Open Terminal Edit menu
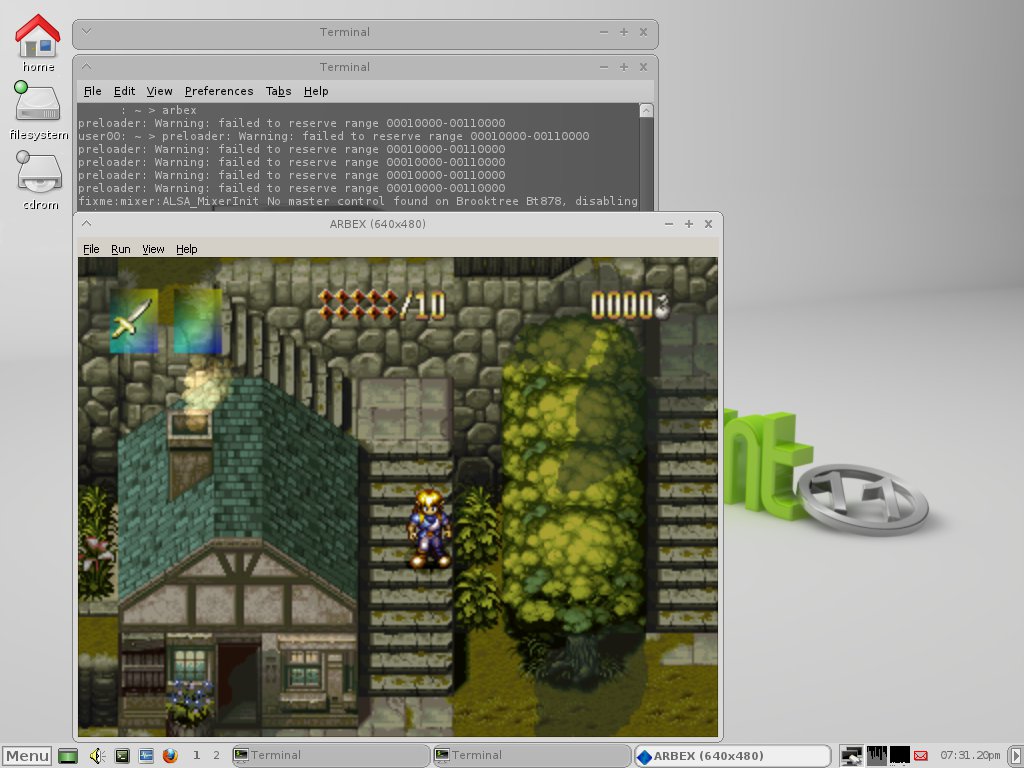The image size is (1024, 768). [x=124, y=91]
